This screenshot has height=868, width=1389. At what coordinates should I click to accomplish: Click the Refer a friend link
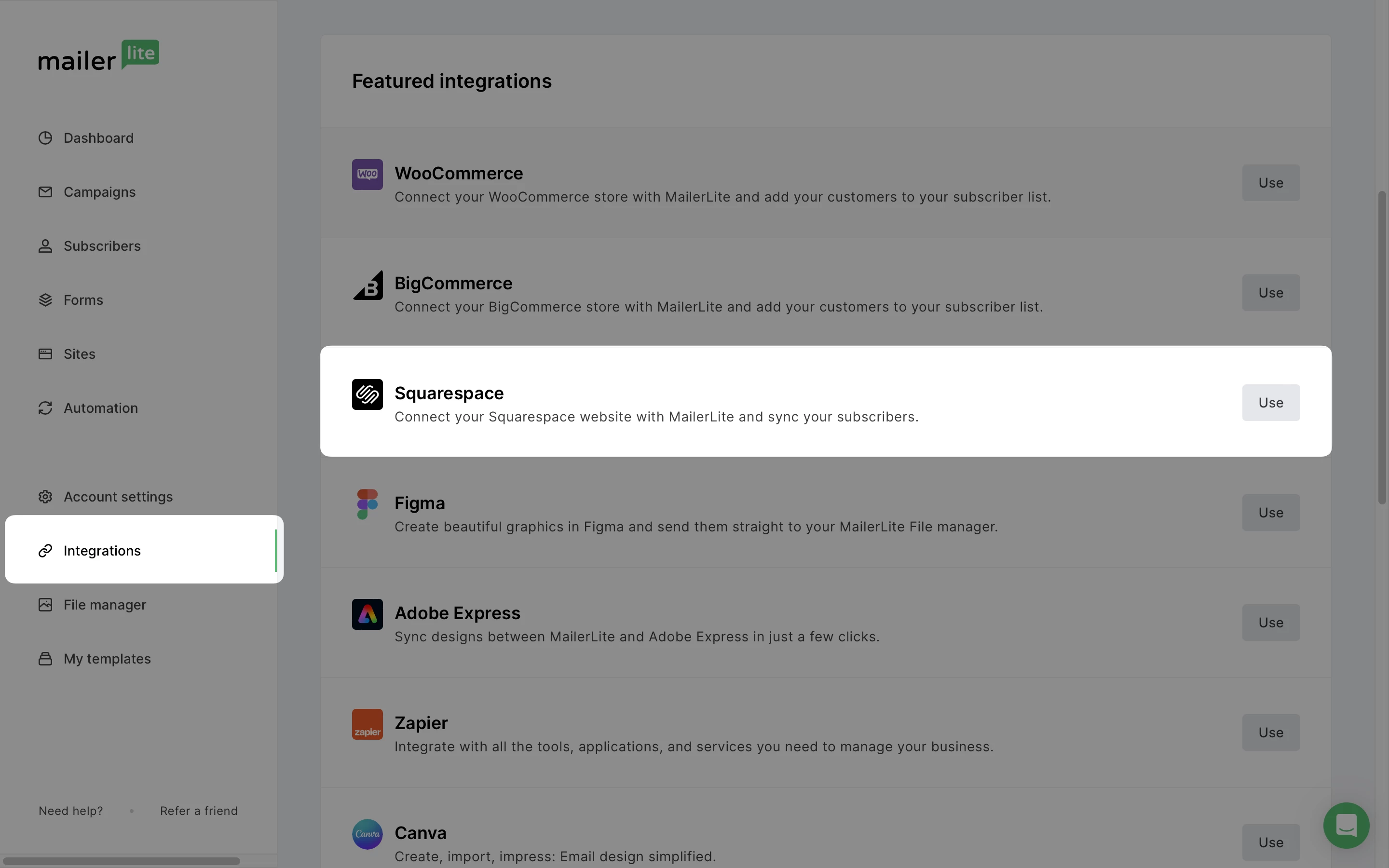point(199,811)
